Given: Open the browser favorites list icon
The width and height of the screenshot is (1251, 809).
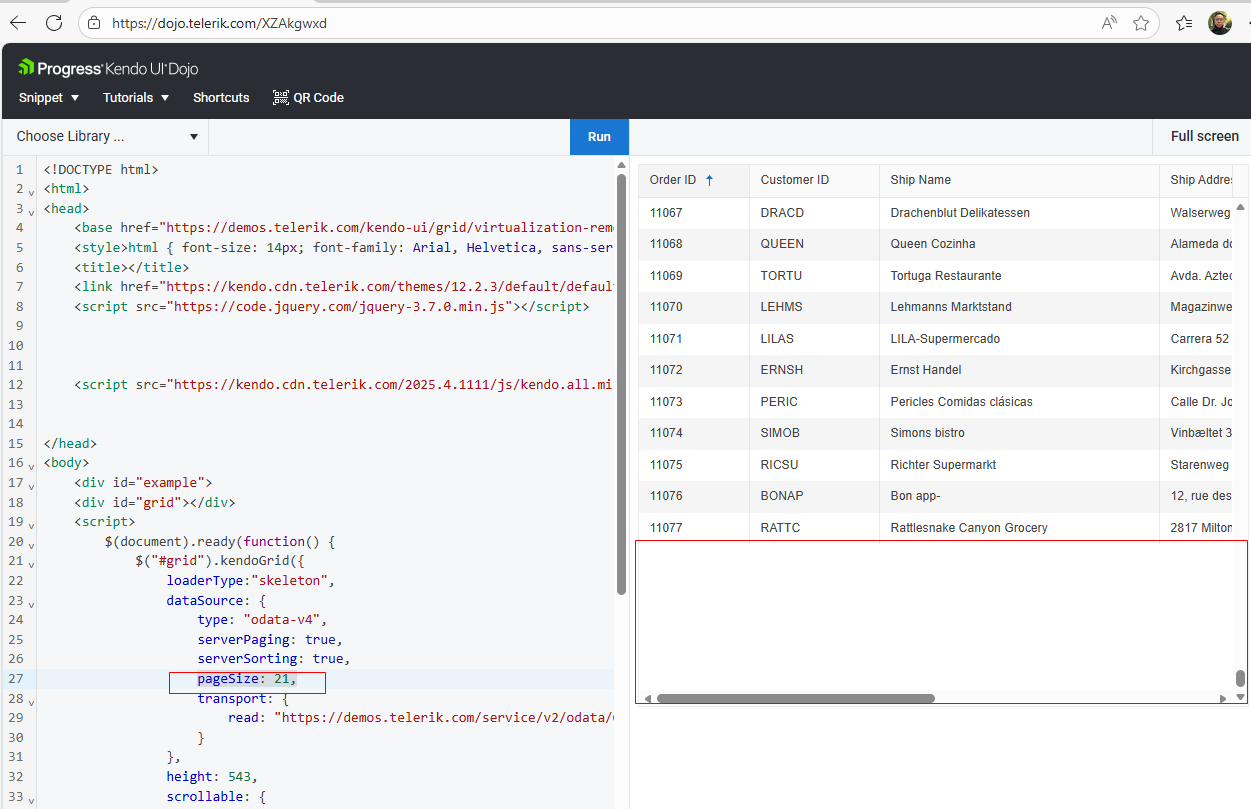Looking at the screenshot, I should [x=1184, y=23].
